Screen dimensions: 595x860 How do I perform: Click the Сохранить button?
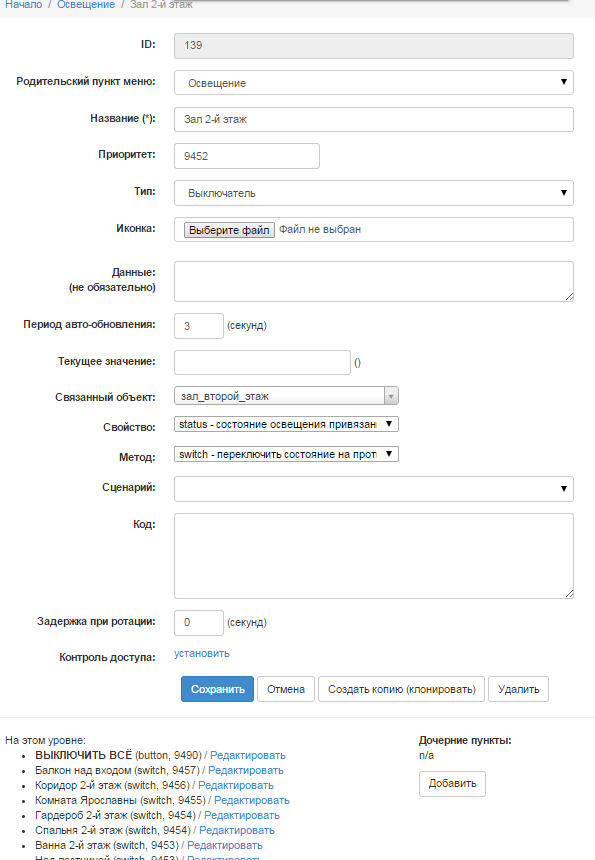tap(217, 689)
